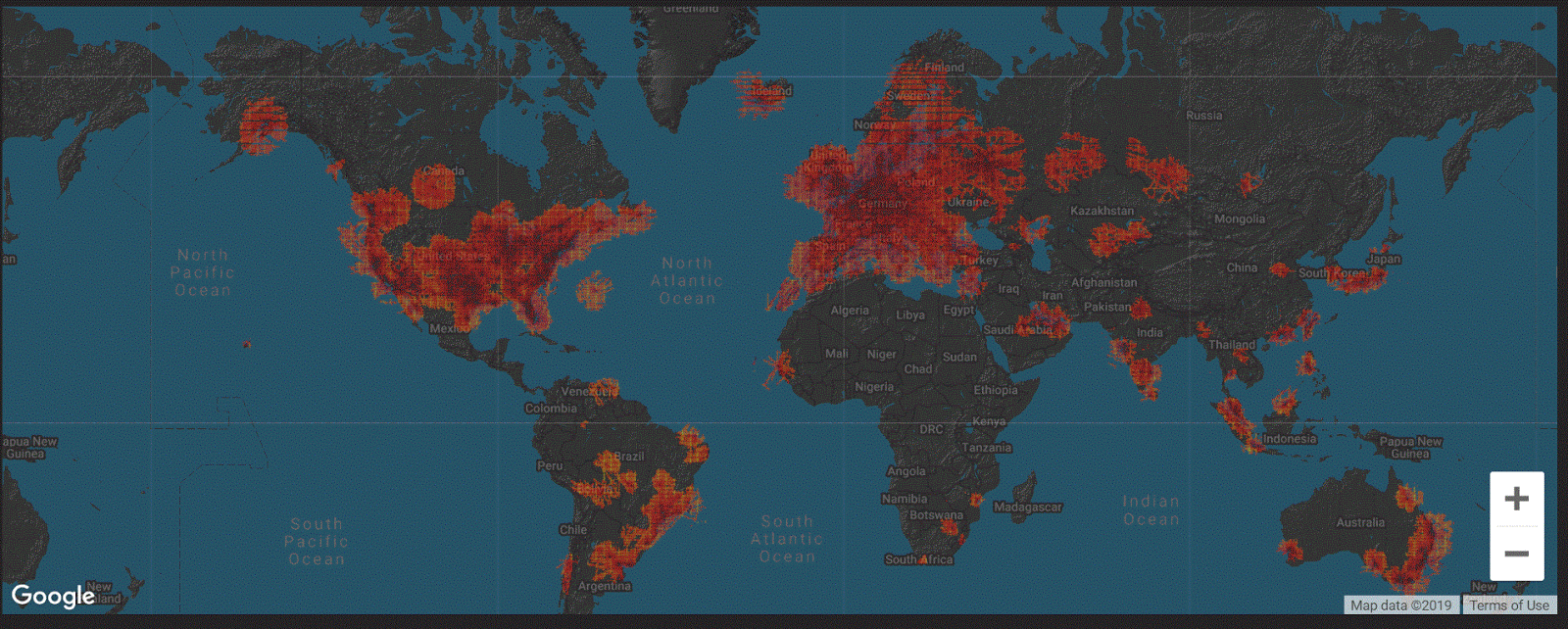Click the Map data ©2019 text
1568x629 pixels.
[x=1400, y=605]
